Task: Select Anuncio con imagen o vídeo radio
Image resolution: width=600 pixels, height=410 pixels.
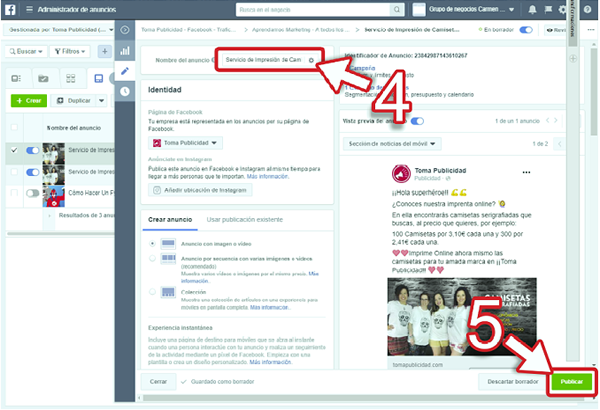Action: tap(152, 243)
